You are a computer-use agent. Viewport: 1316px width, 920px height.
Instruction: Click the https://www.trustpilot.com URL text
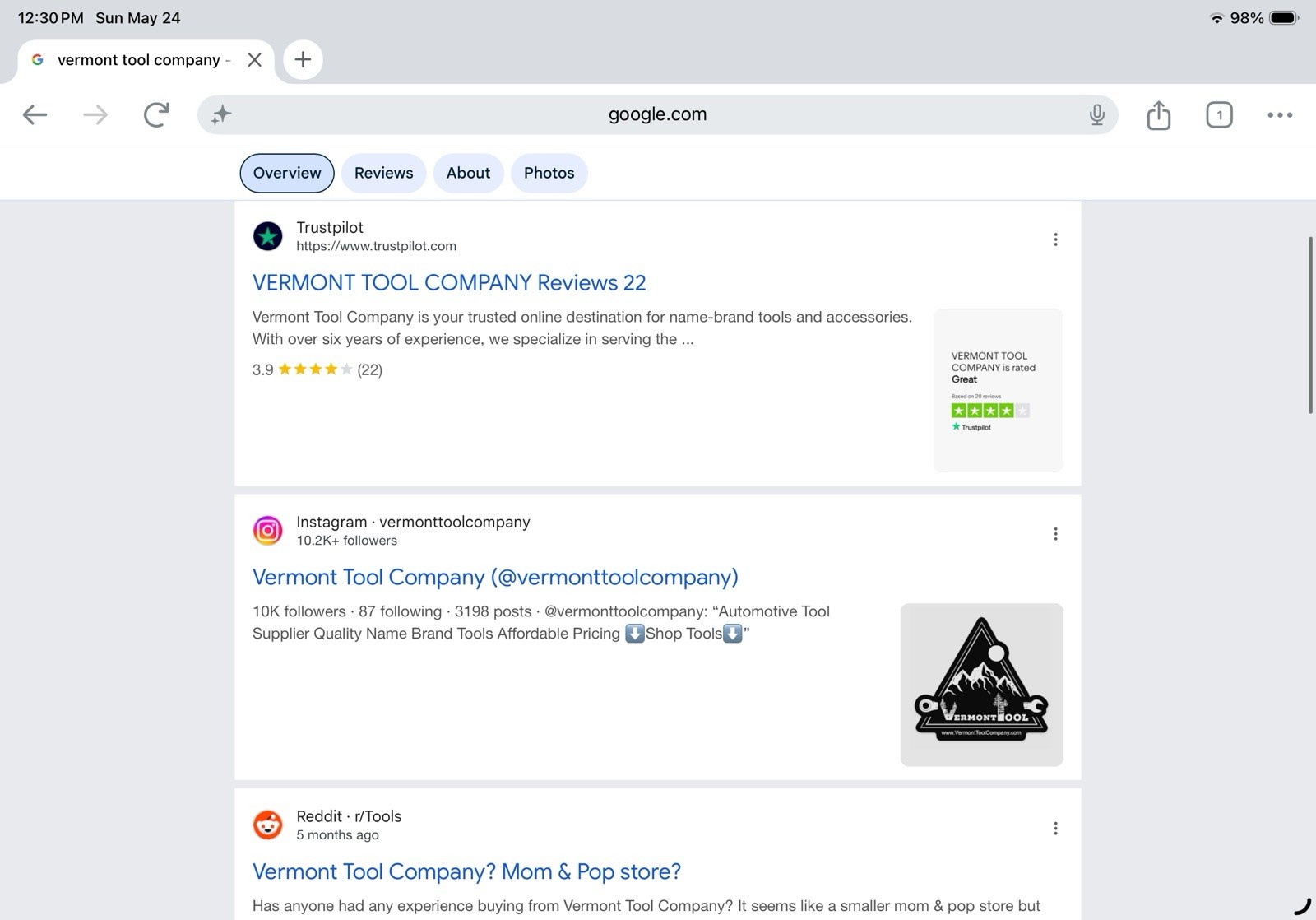point(376,246)
